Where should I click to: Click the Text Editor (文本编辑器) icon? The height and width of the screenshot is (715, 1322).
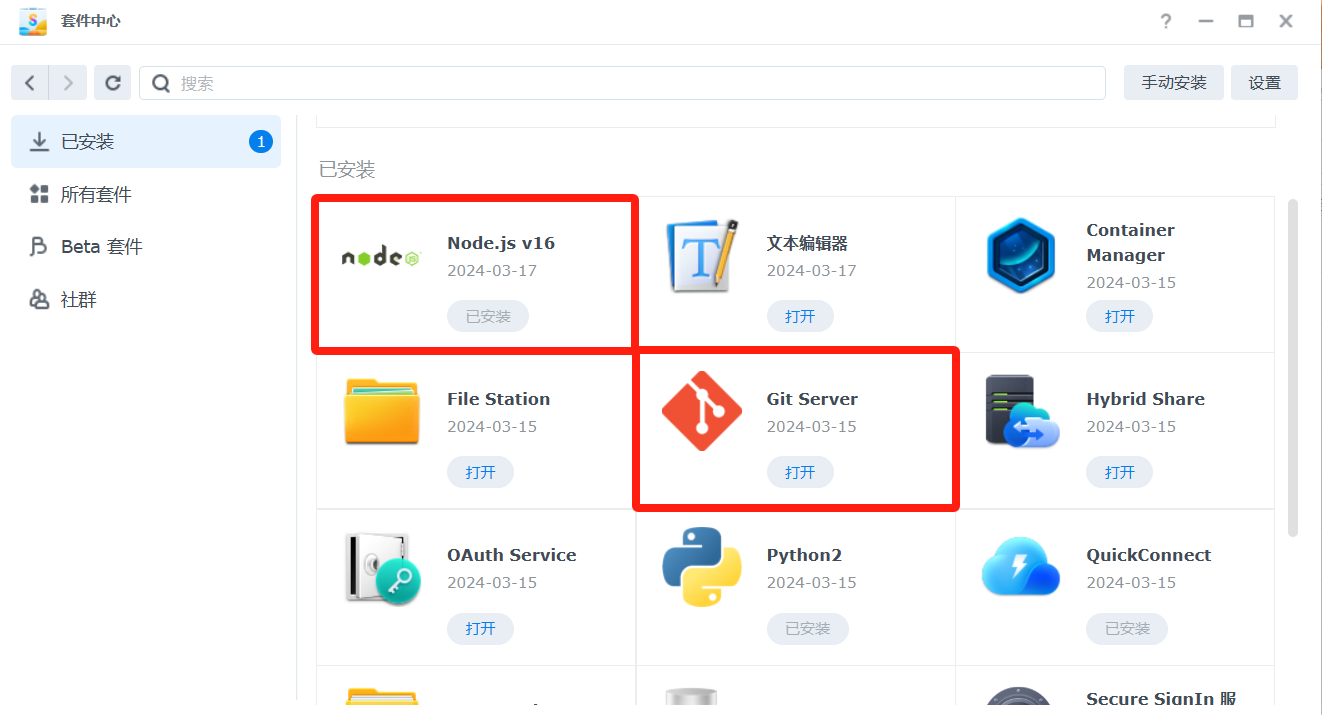click(x=702, y=256)
